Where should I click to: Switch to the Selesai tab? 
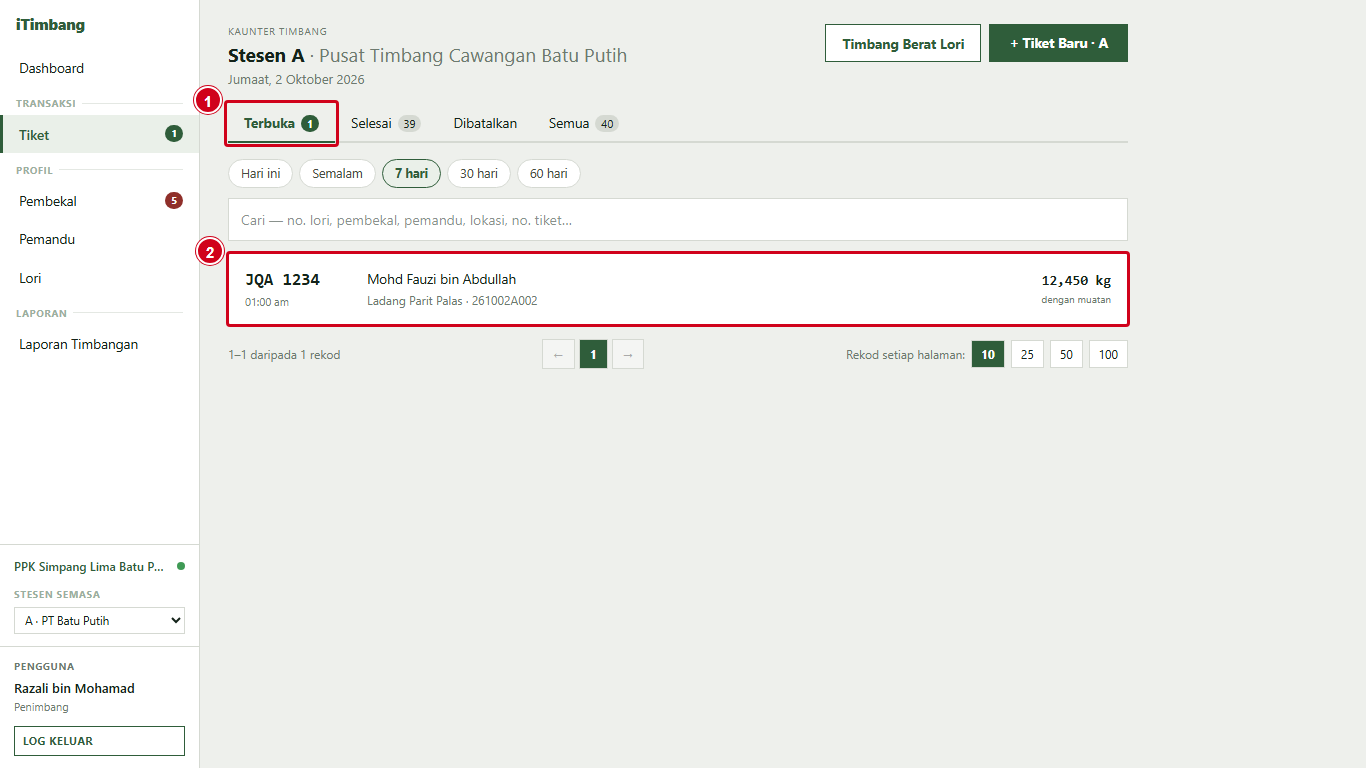(x=385, y=124)
